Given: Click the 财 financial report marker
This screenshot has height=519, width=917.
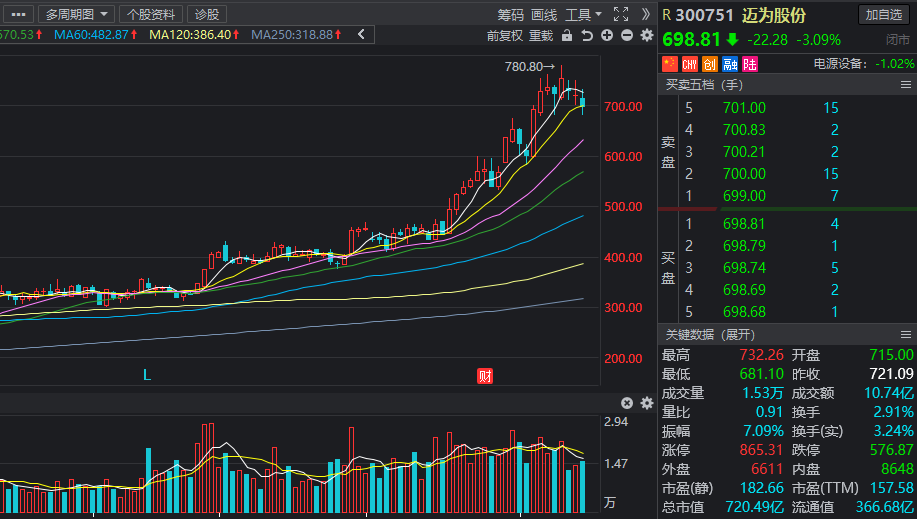Looking at the screenshot, I should (x=485, y=376).
